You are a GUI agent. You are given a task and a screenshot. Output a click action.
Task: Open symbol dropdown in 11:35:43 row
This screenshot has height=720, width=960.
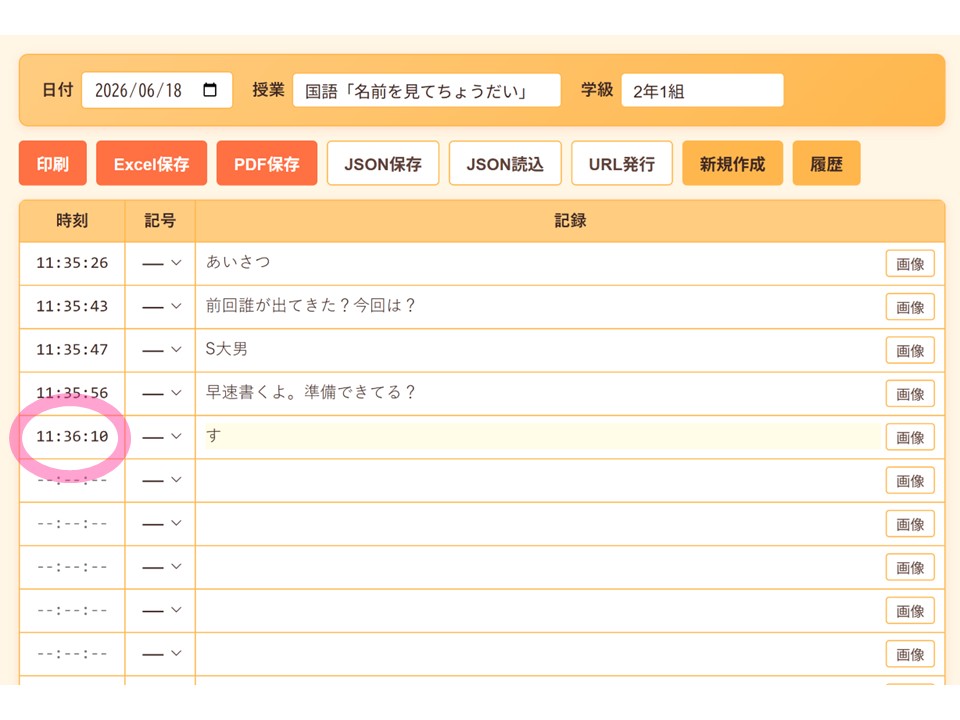tap(161, 307)
